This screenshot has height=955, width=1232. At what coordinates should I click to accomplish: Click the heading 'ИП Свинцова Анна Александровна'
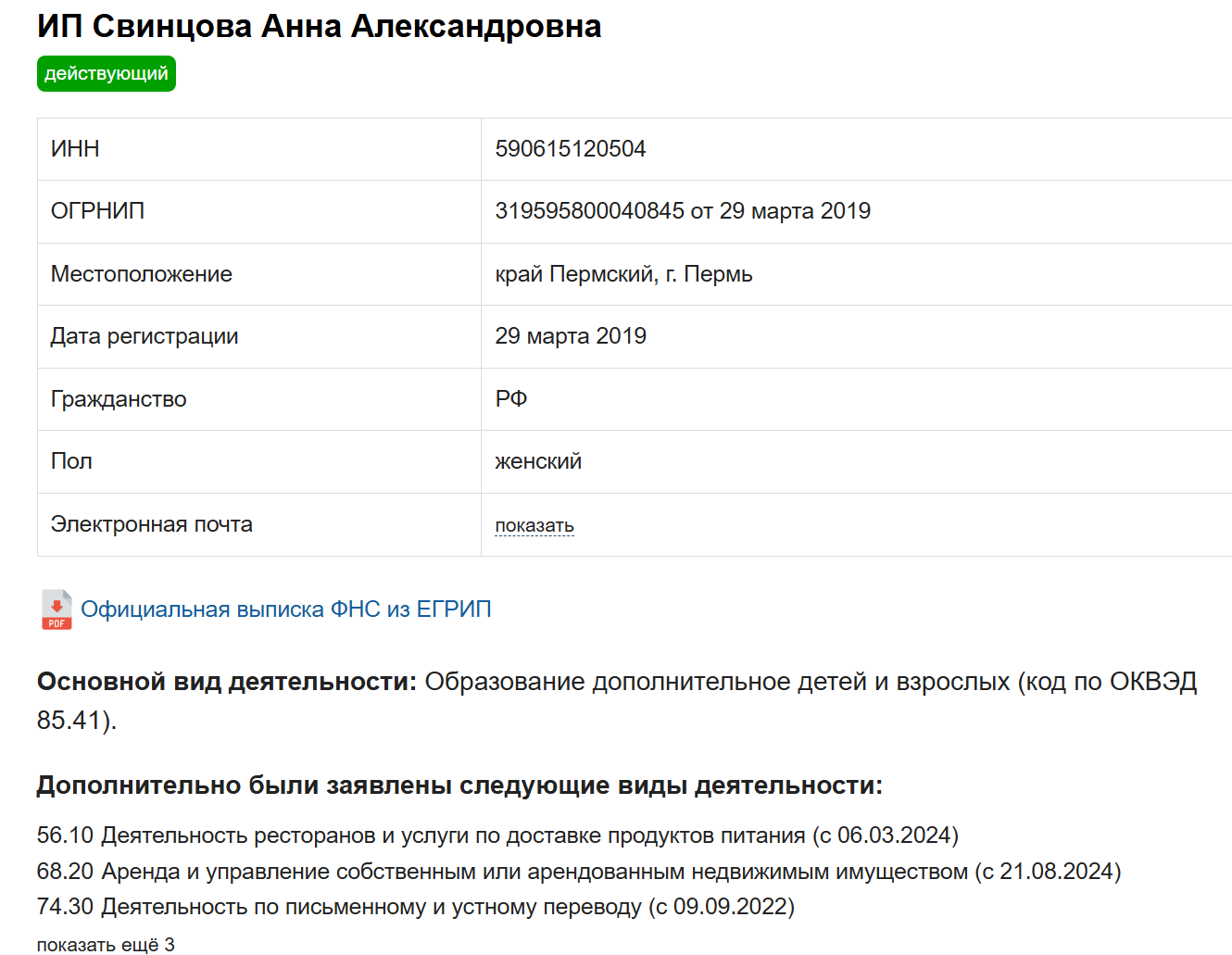(319, 26)
